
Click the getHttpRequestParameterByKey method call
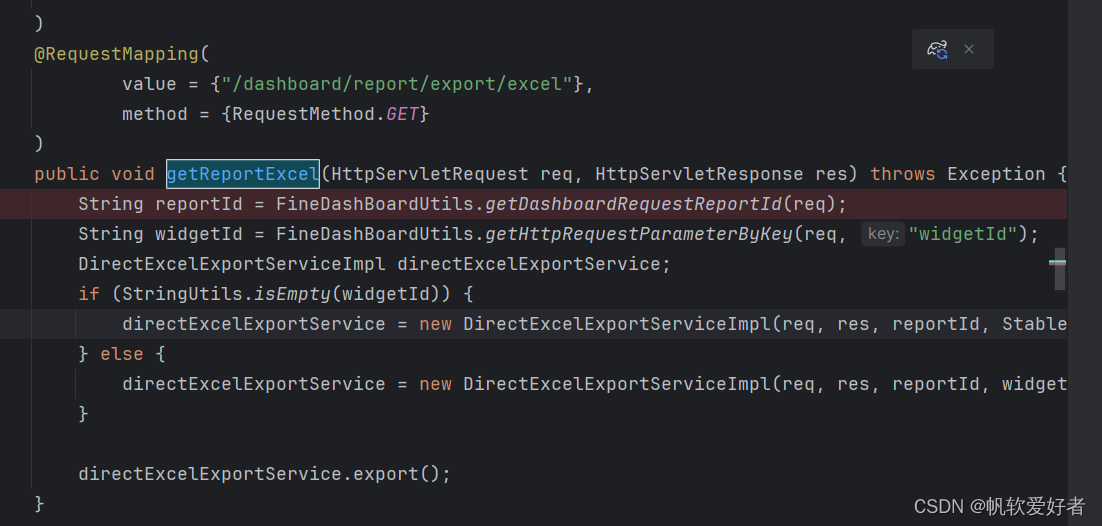(x=639, y=234)
